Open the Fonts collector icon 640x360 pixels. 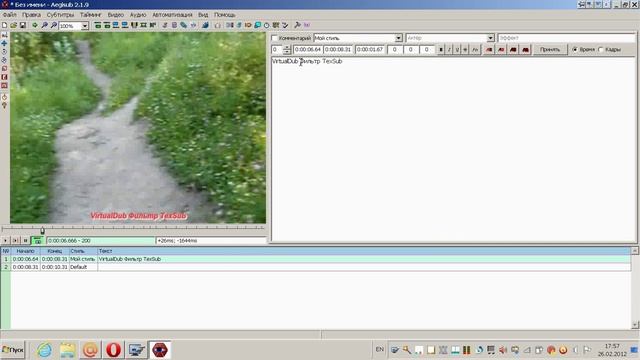[x=193, y=25]
